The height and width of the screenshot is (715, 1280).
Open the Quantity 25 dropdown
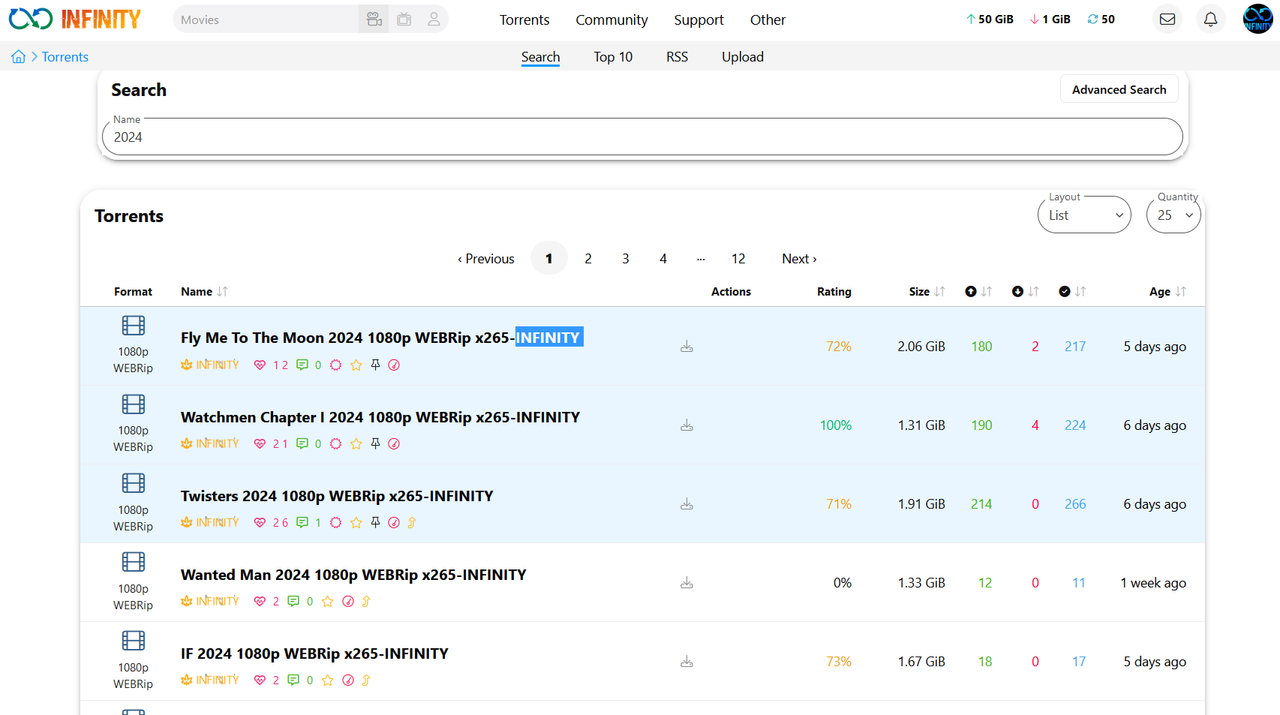(x=1173, y=215)
